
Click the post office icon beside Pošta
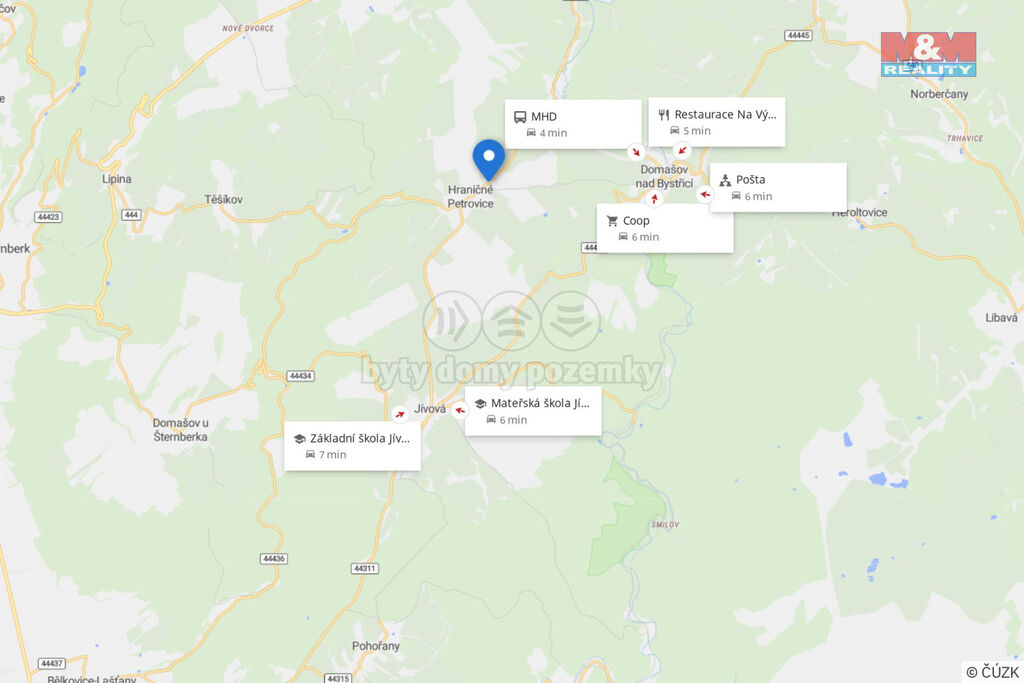click(x=725, y=180)
